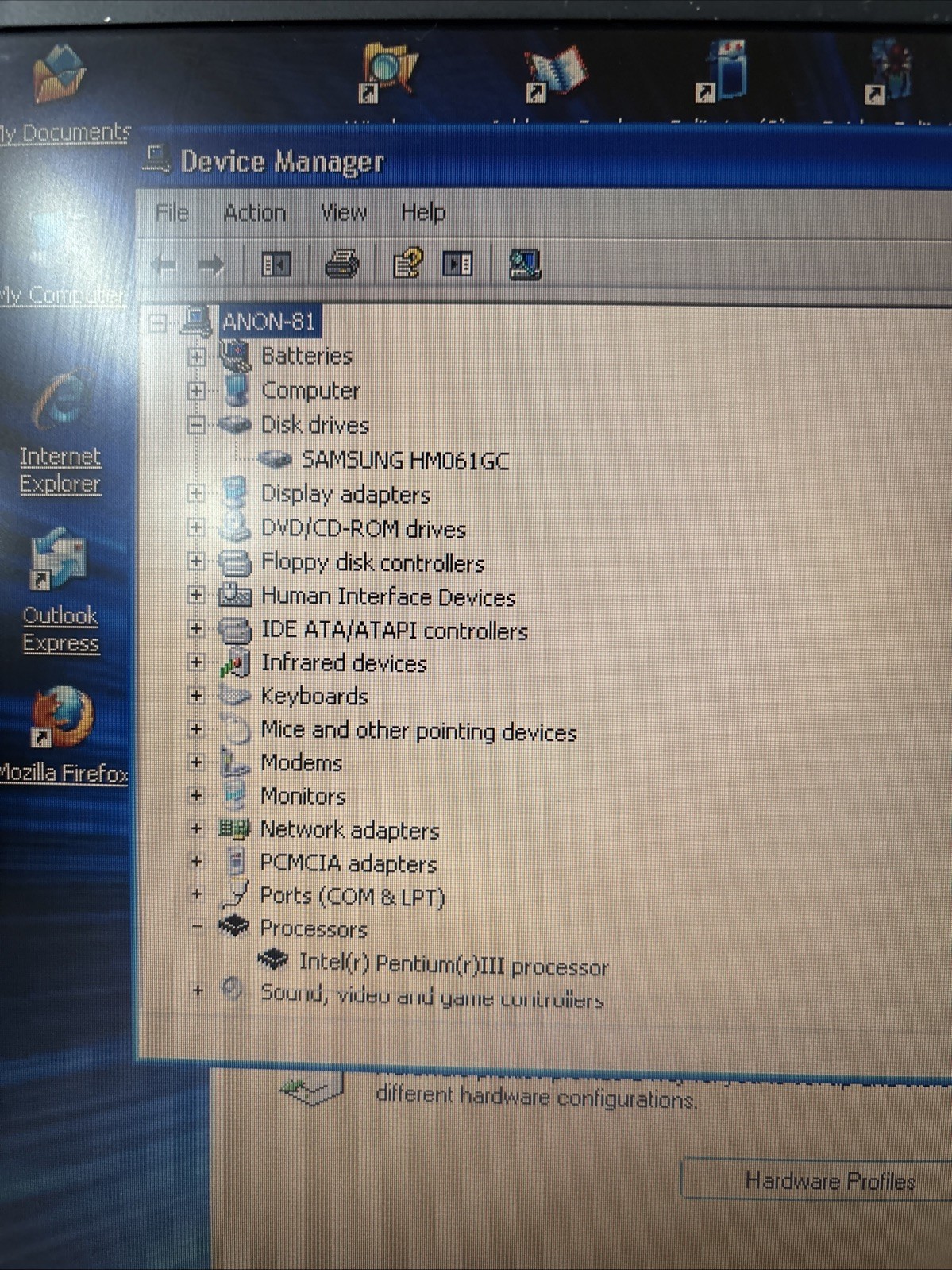This screenshot has width=952, height=1270.
Task: Expand the Ports (COM & LPT) category
Action: pos(197,894)
